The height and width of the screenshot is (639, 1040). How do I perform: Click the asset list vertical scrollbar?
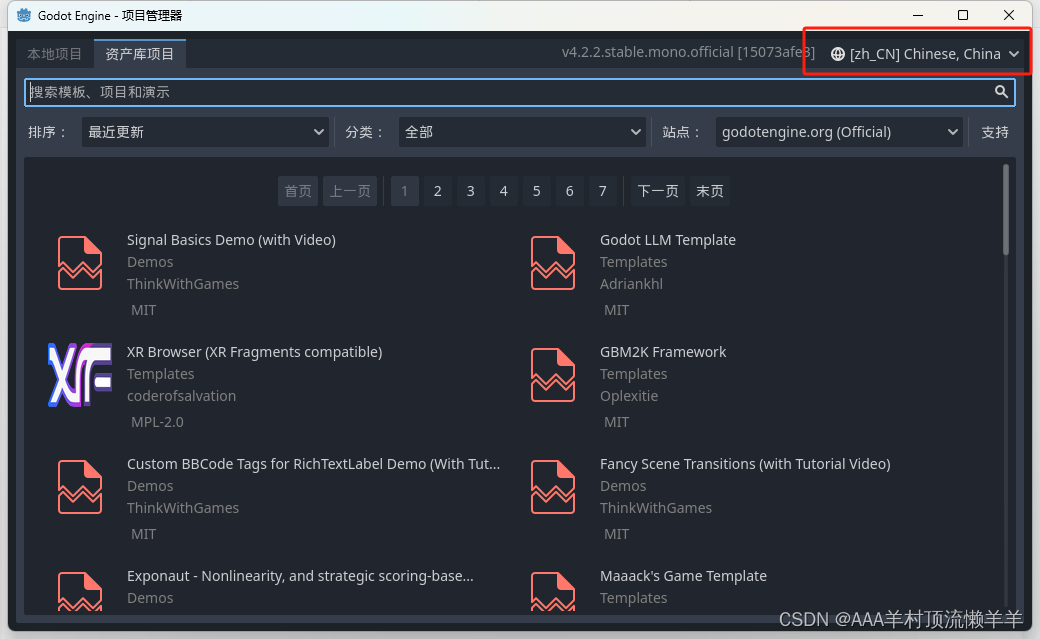pos(1006,210)
